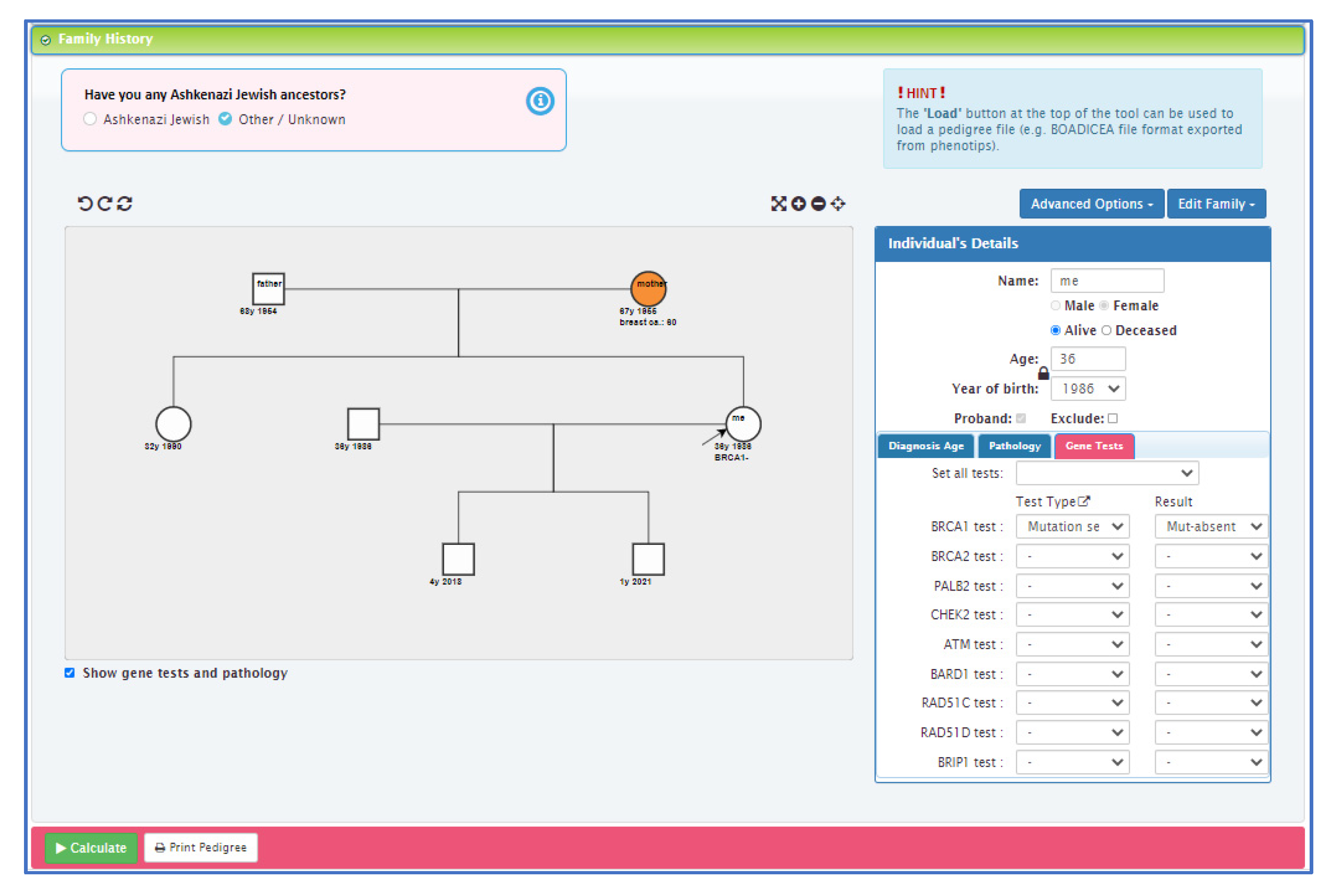
Task: Click the undo pedigree icon
Action: [x=84, y=203]
